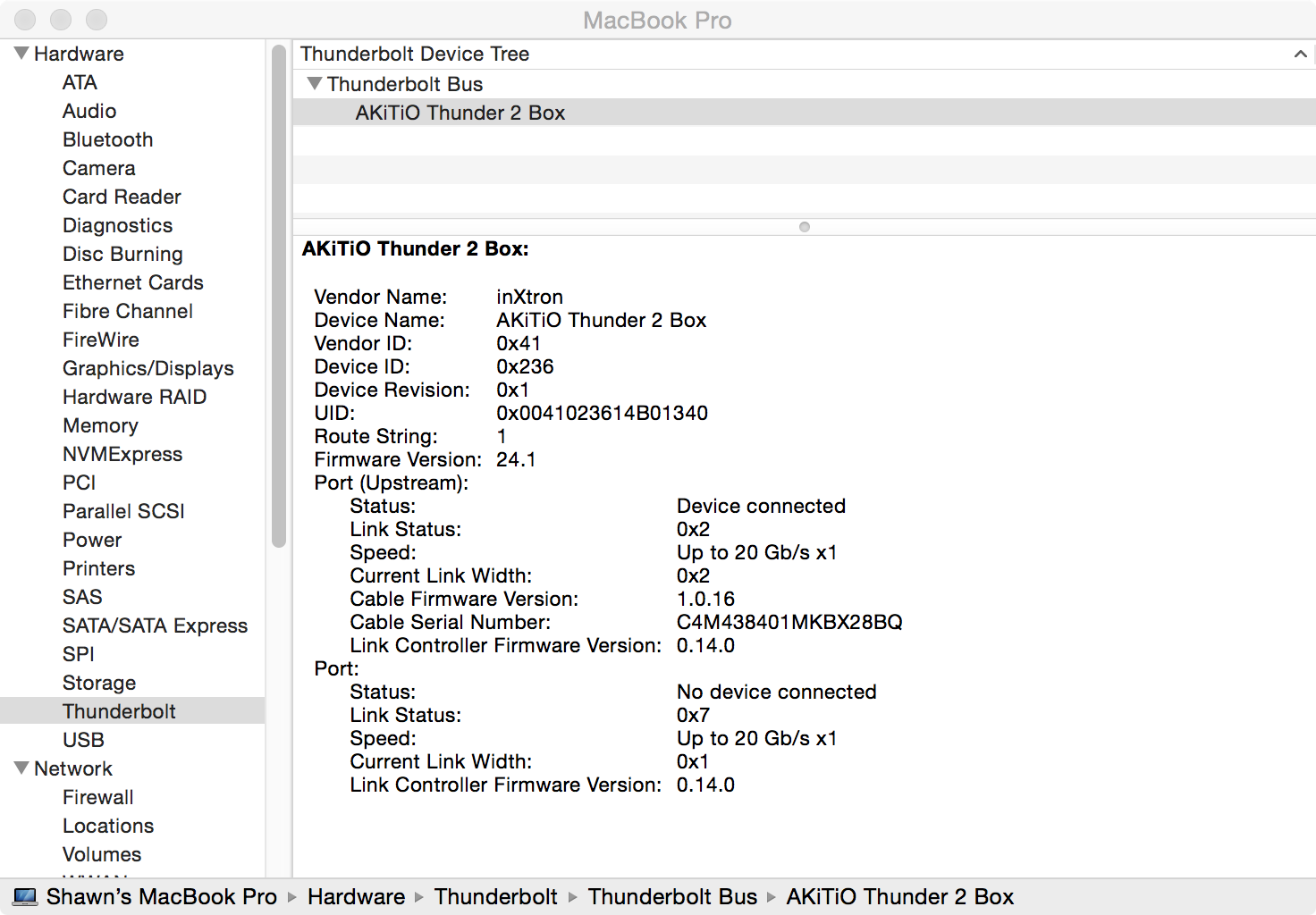Click the sidebar vertical scrollbar
The width and height of the screenshot is (1316, 915).
pyautogui.click(x=279, y=295)
